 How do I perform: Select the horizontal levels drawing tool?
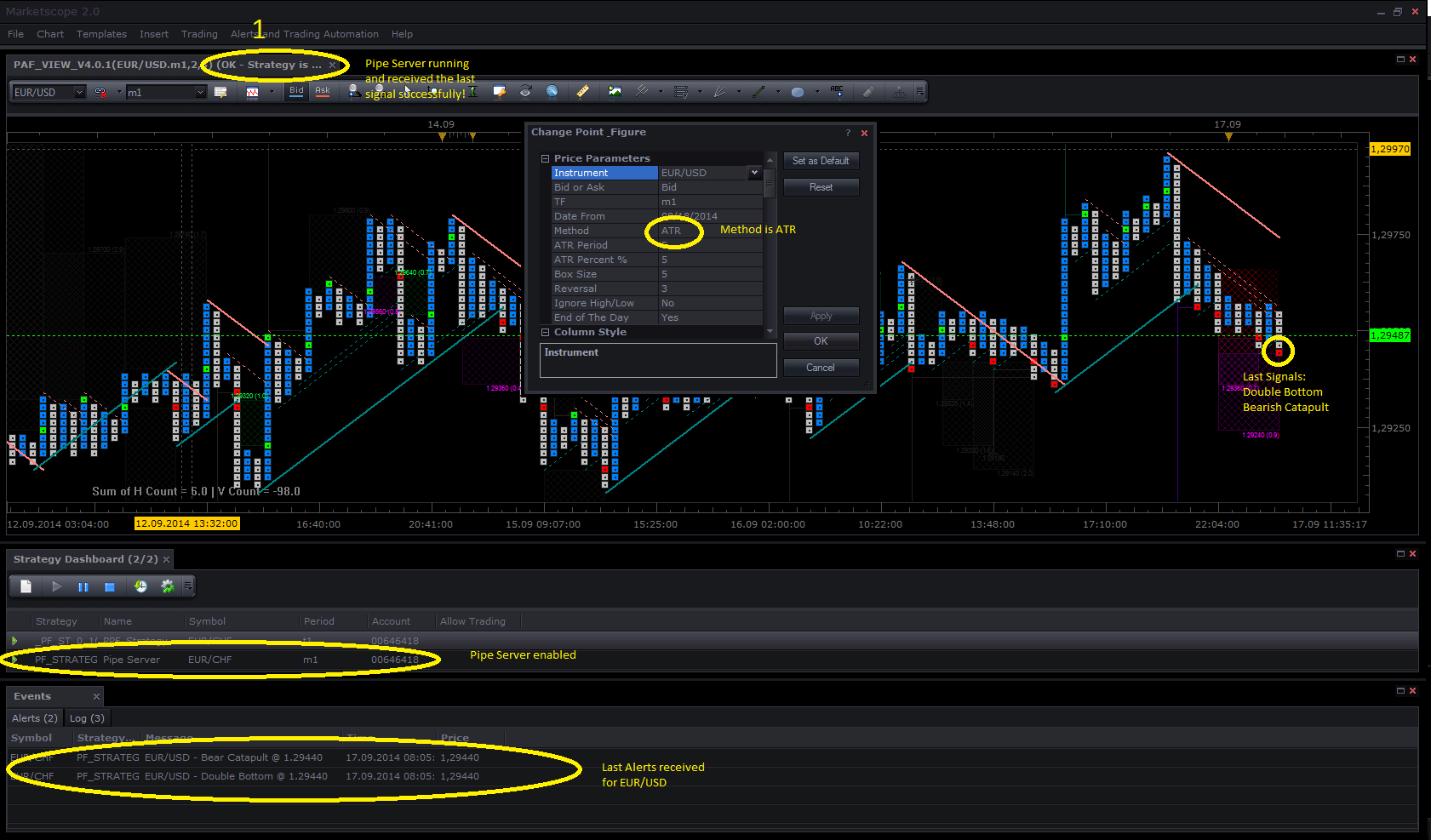[x=681, y=92]
